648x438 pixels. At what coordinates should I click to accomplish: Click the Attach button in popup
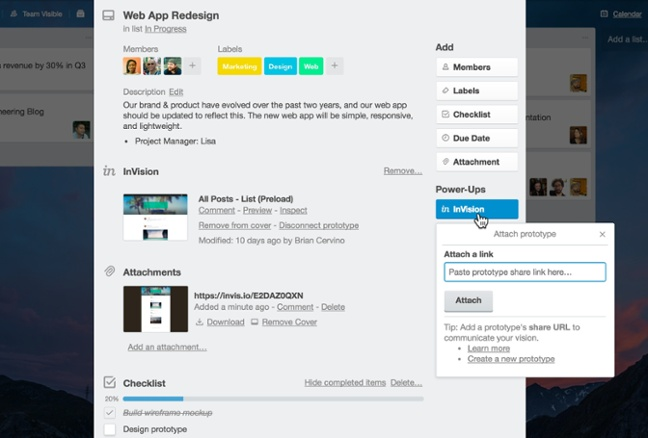pyautogui.click(x=468, y=301)
